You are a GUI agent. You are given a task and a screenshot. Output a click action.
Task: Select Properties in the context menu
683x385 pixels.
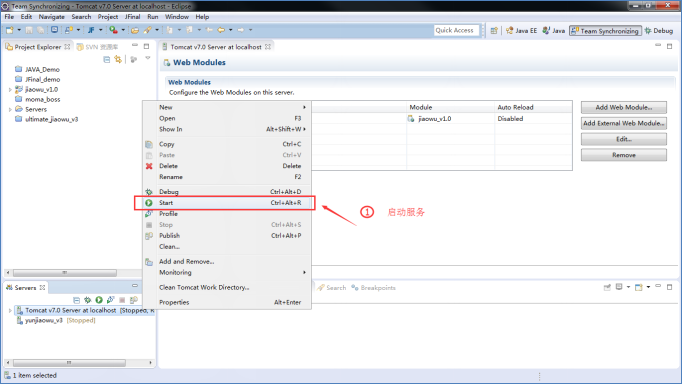[227, 302]
